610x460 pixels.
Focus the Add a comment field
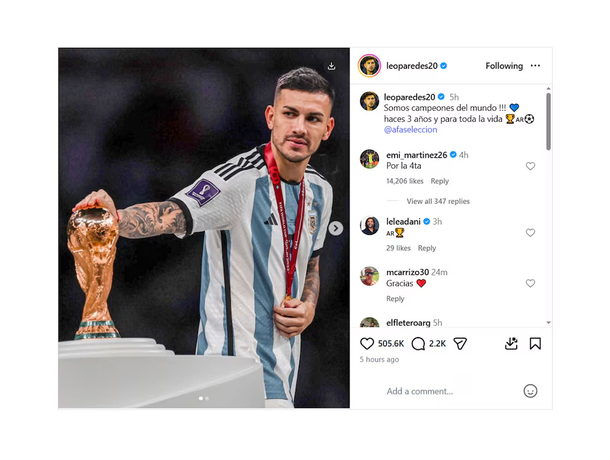(x=451, y=391)
